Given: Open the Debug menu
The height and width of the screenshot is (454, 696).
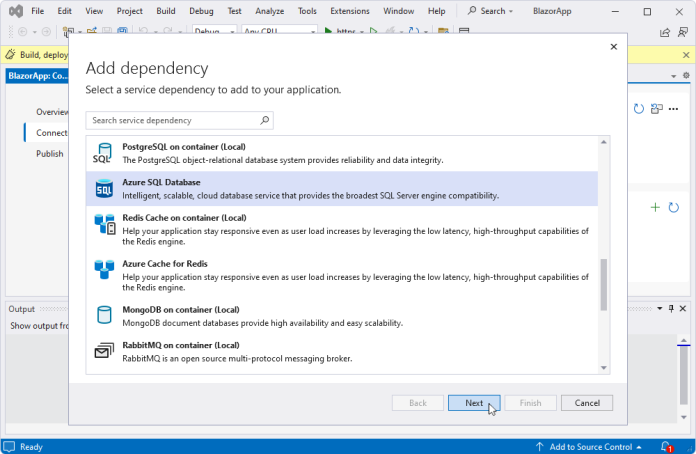Looking at the screenshot, I should 201,11.
